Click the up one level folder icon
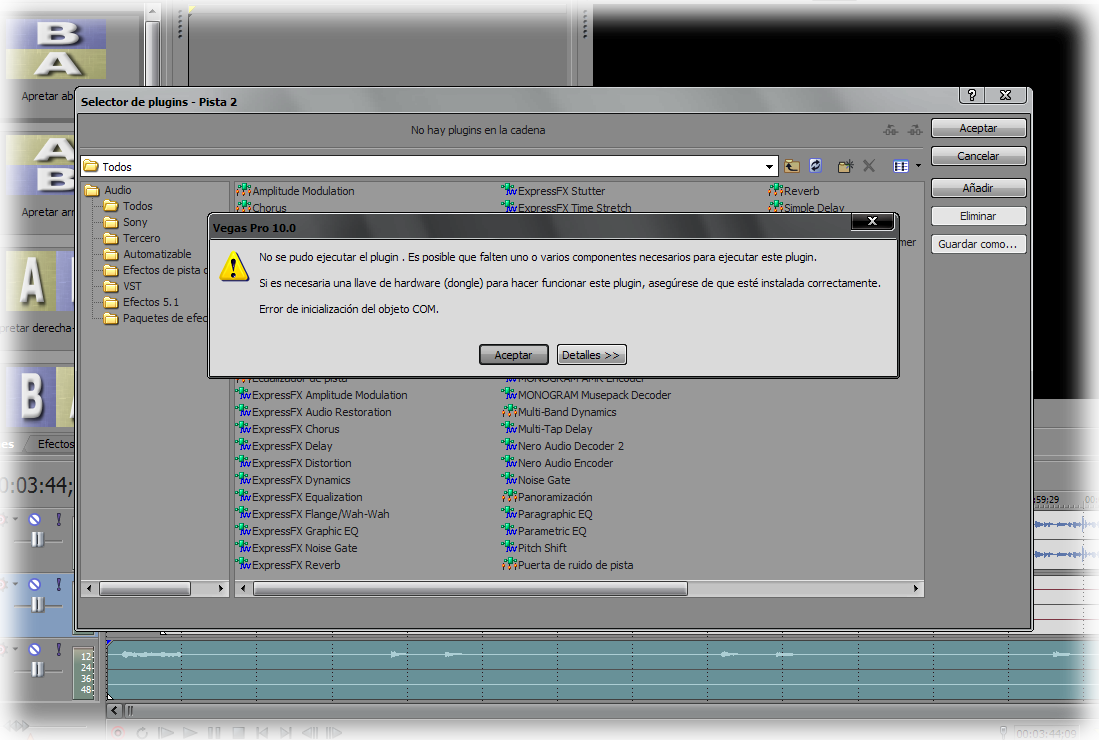This screenshot has height=740, width=1099. coord(792,166)
